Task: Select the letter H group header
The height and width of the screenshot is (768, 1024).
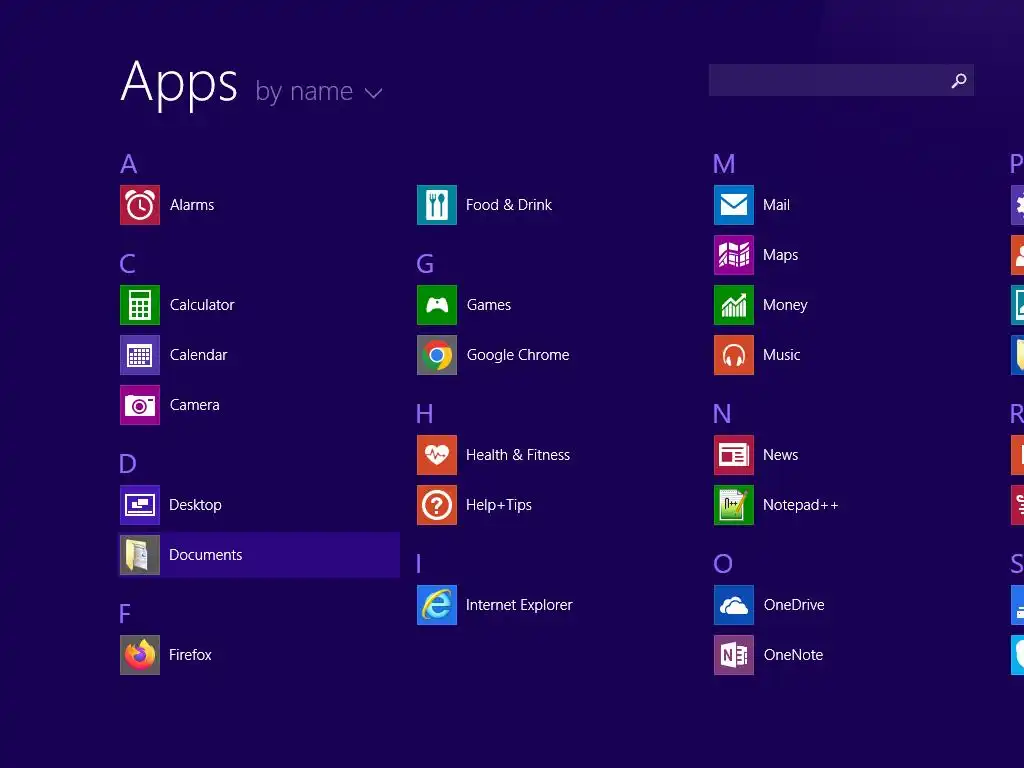Action: pyautogui.click(x=424, y=414)
